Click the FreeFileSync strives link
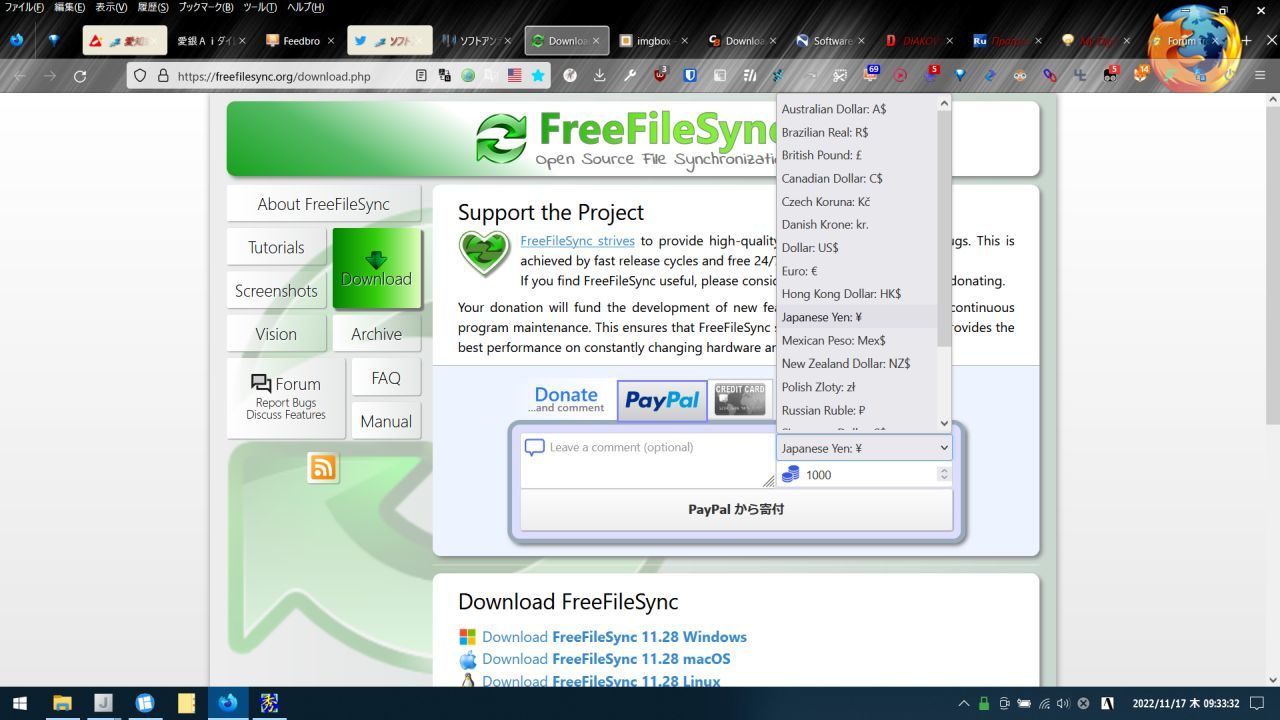Viewport: 1280px width, 720px height. 577,241
